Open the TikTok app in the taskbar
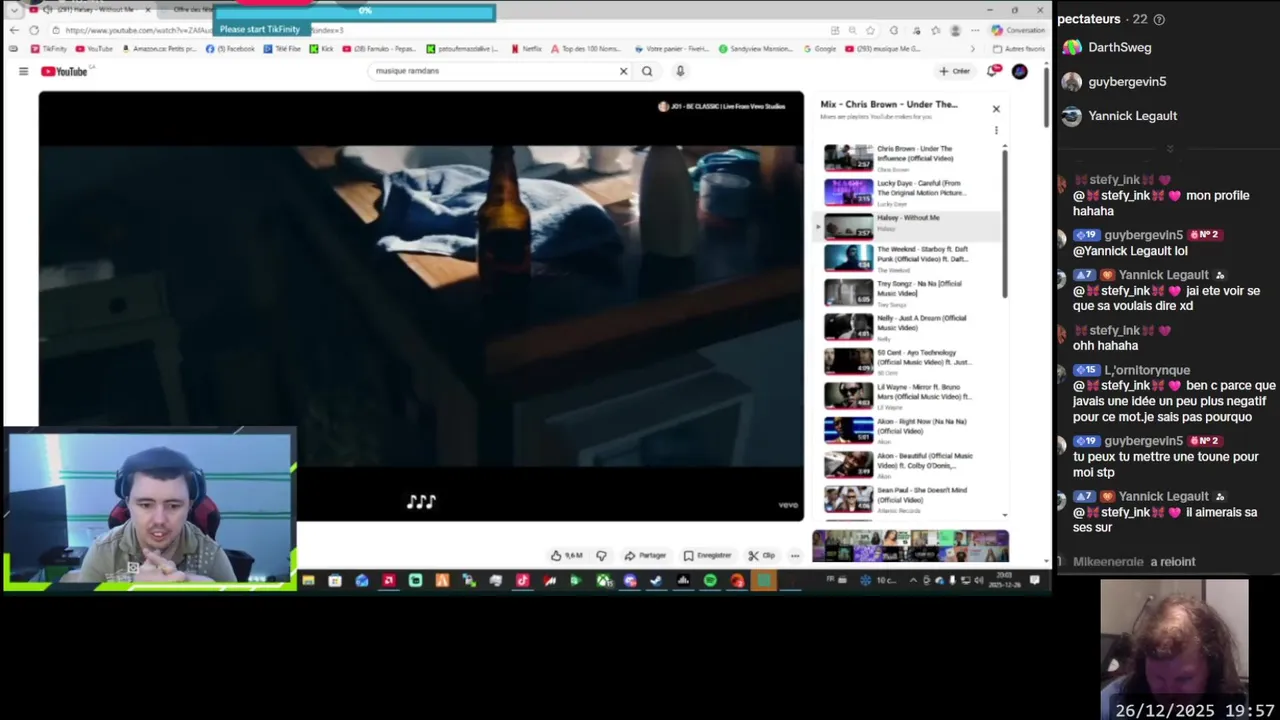The width and height of the screenshot is (1280, 720). [x=522, y=581]
